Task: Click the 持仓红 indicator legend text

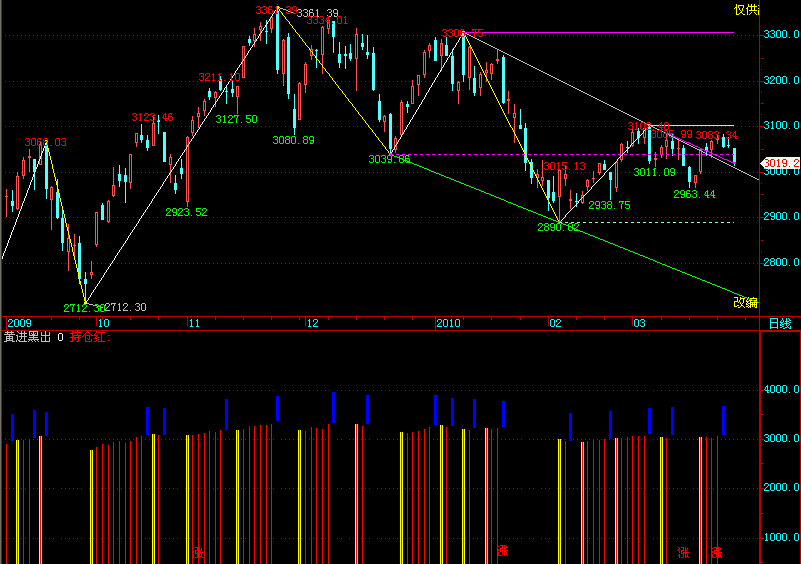Action: (89, 337)
